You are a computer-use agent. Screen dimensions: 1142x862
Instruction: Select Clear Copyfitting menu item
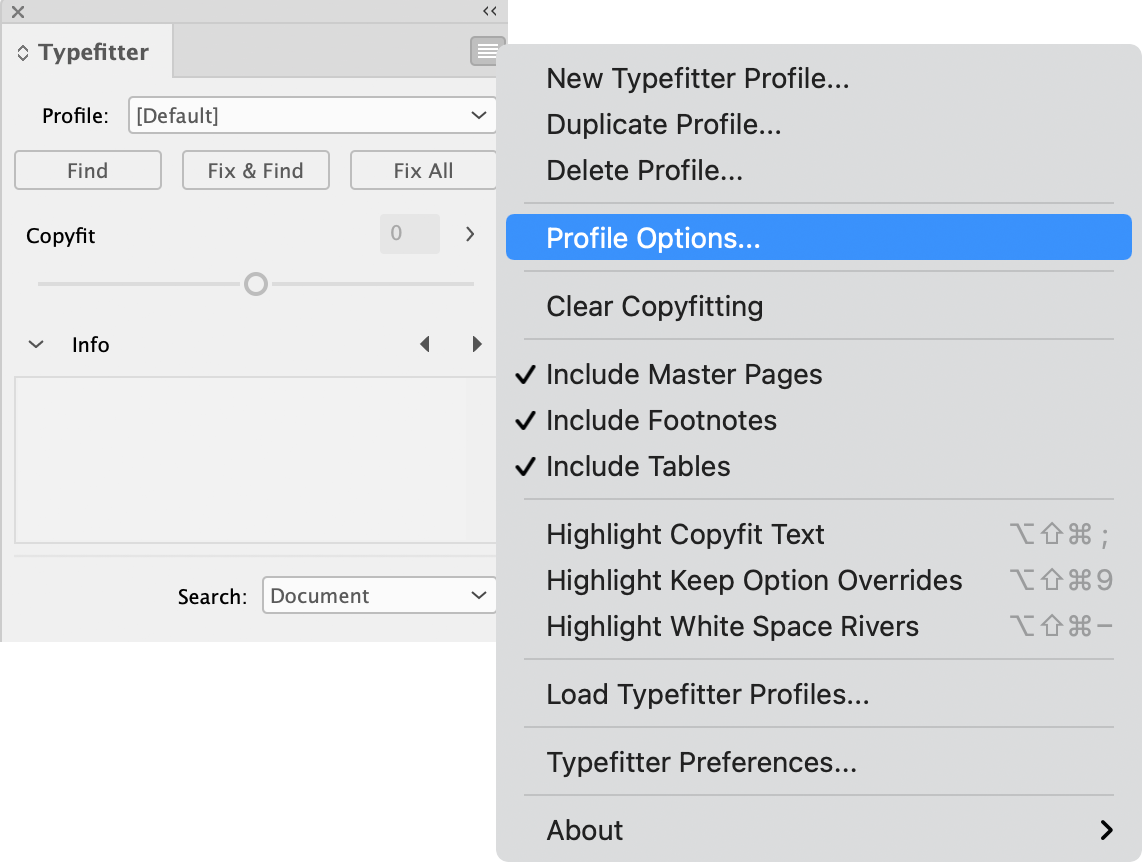pos(819,307)
